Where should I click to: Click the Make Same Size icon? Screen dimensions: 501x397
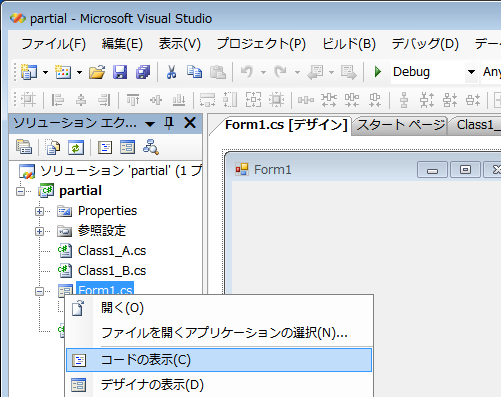[x=254, y=100]
